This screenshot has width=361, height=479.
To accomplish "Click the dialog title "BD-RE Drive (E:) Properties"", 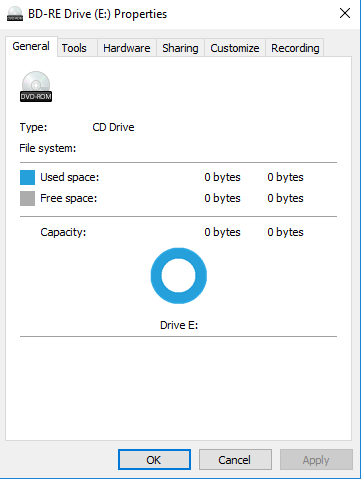I will tap(97, 14).
